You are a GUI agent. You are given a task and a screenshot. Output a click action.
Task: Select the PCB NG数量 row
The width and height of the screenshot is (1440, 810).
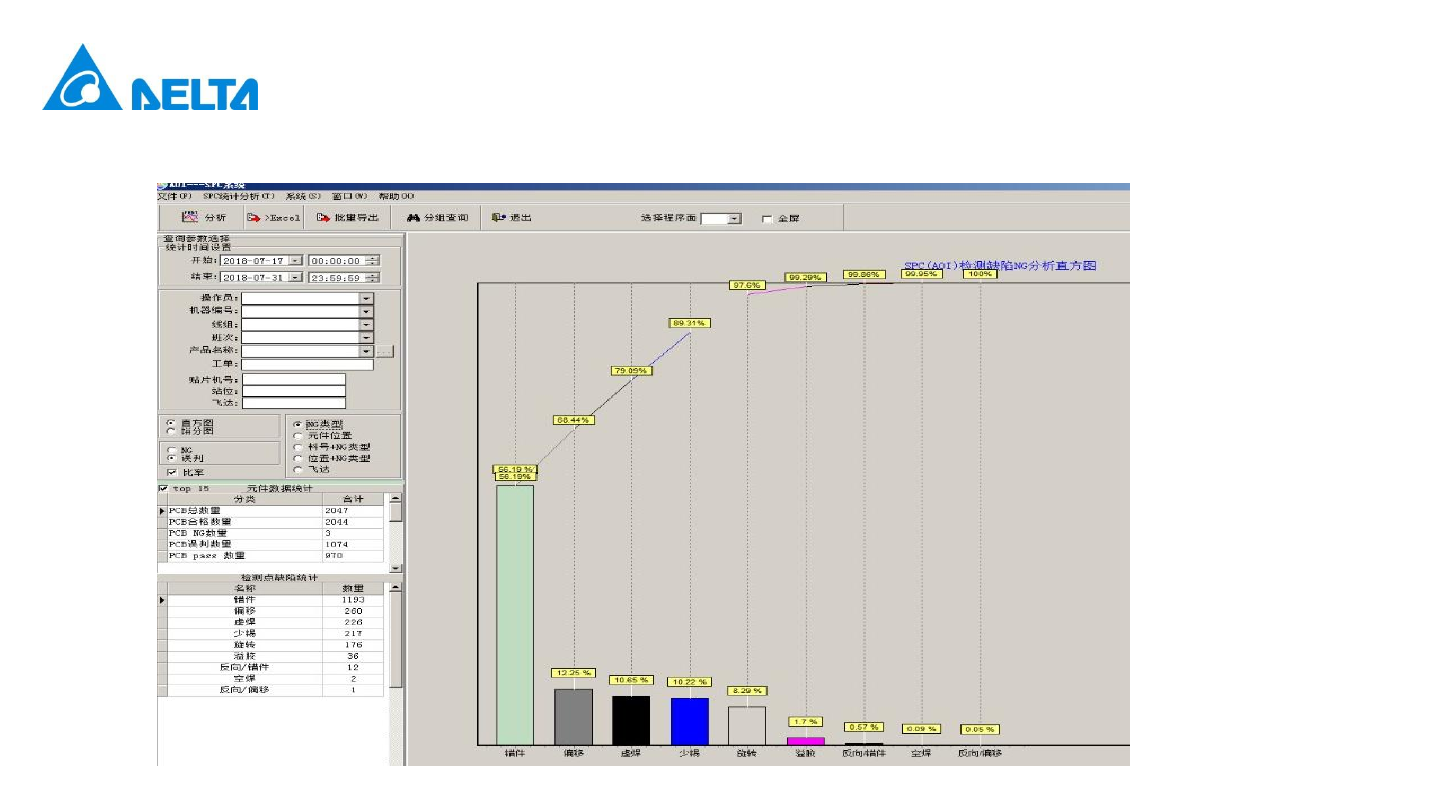[x=270, y=533]
